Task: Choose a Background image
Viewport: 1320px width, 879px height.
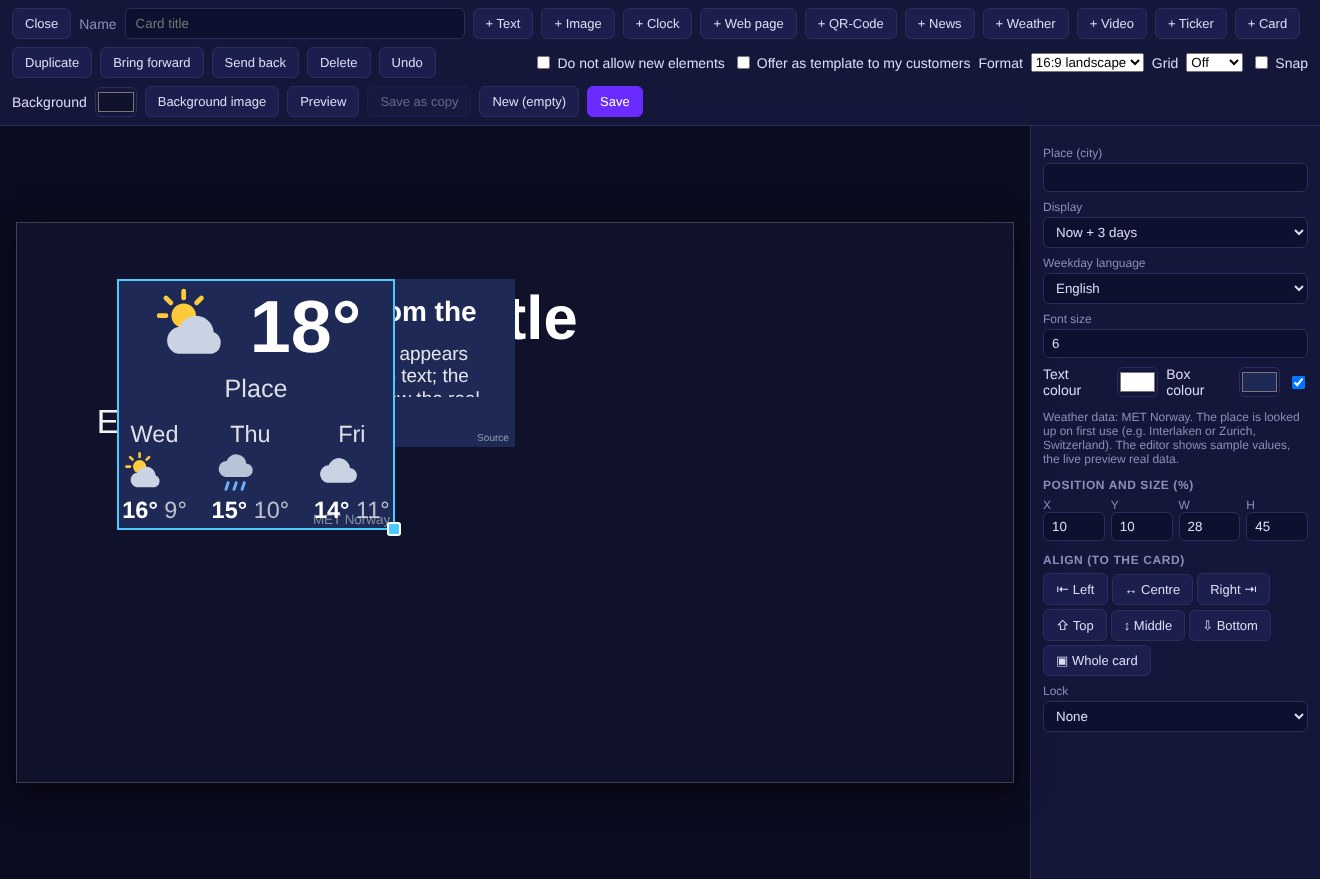Action: pyautogui.click(x=212, y=101)
